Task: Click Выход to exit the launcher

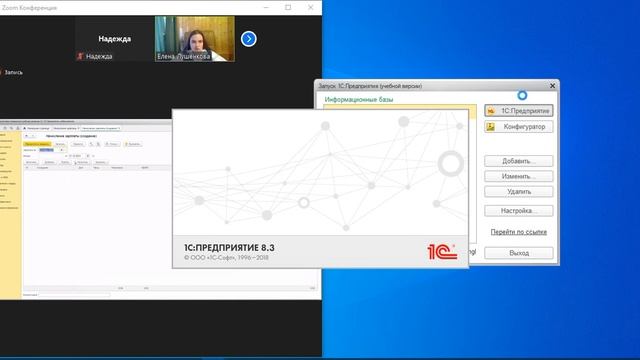Action: [x=519, y=253]
